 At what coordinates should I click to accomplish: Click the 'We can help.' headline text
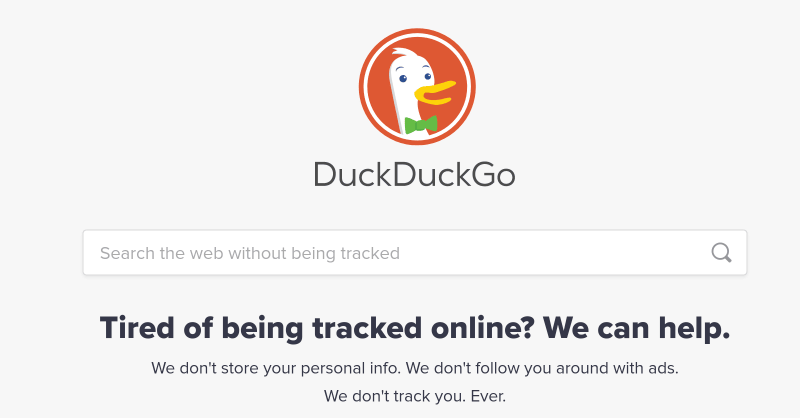tap(637, 328)
